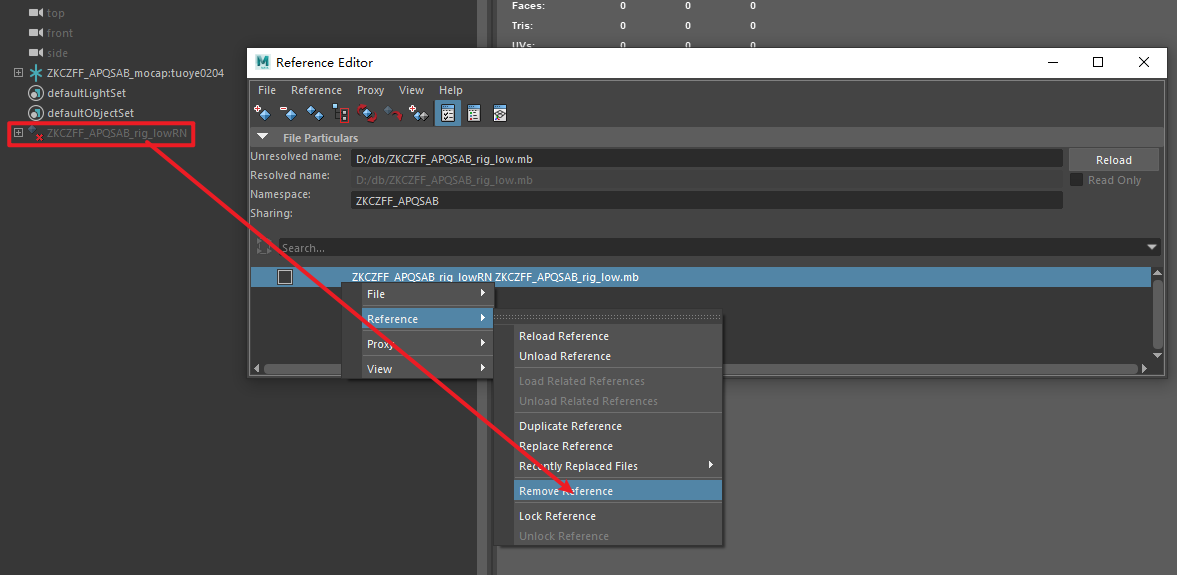Choose Remove Reference from context menu
1177x575 pixels.
[566, 491]
